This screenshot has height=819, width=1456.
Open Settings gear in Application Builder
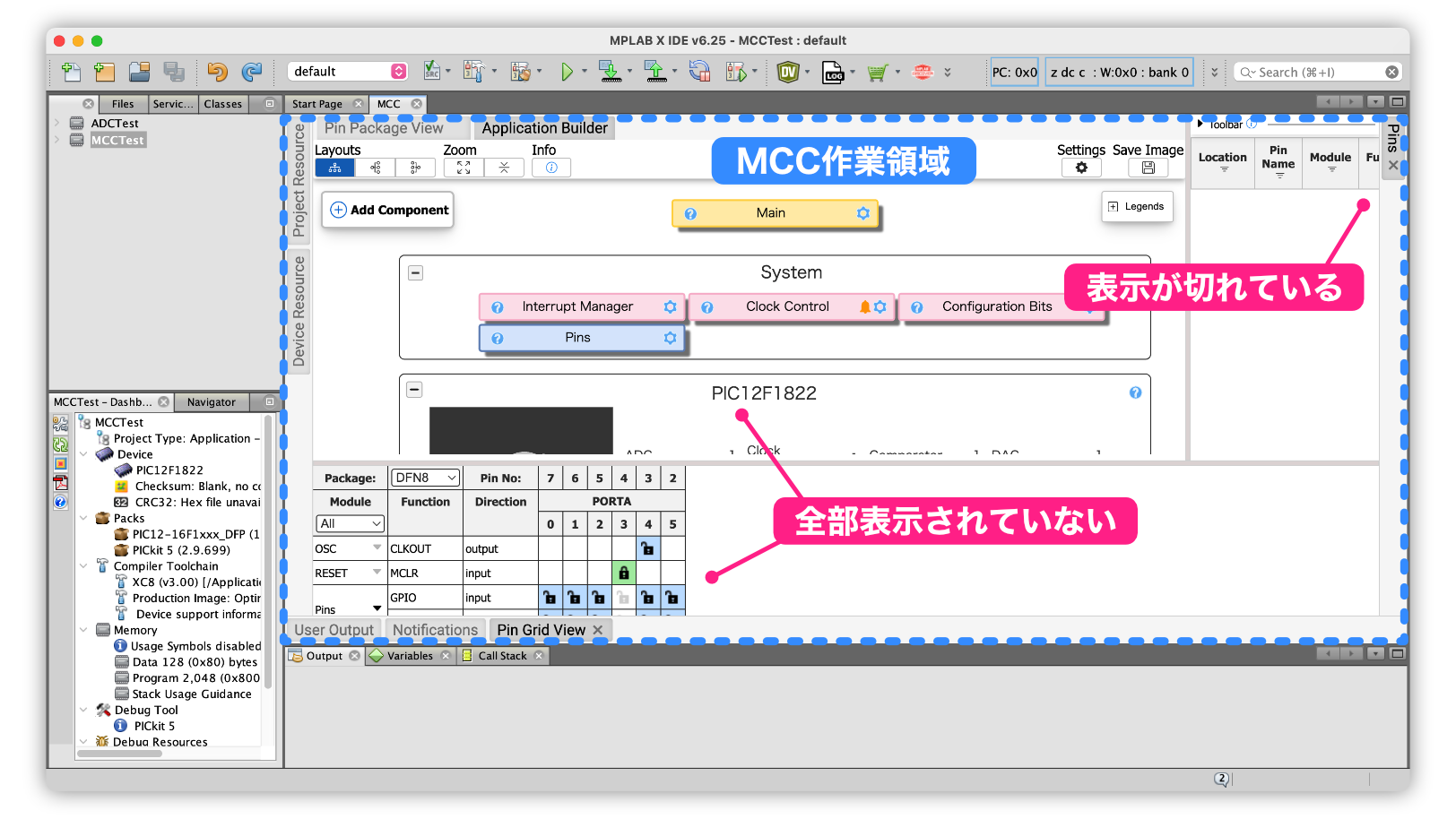(1081, 168)
